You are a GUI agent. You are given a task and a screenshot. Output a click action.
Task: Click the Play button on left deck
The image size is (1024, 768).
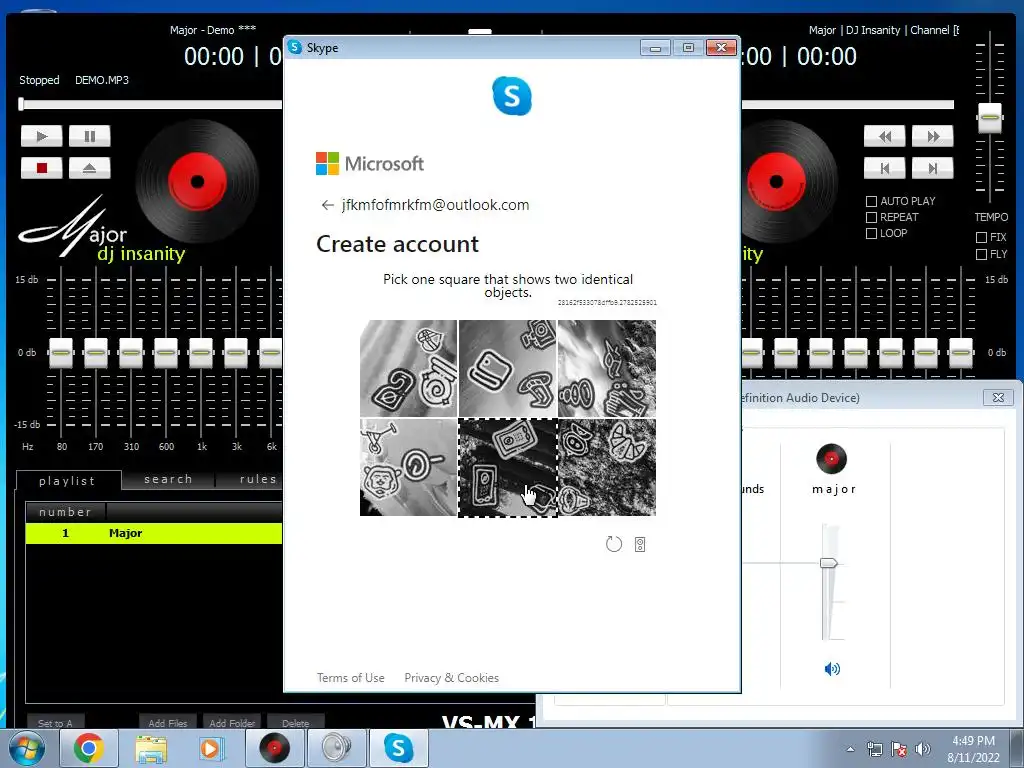41,136
